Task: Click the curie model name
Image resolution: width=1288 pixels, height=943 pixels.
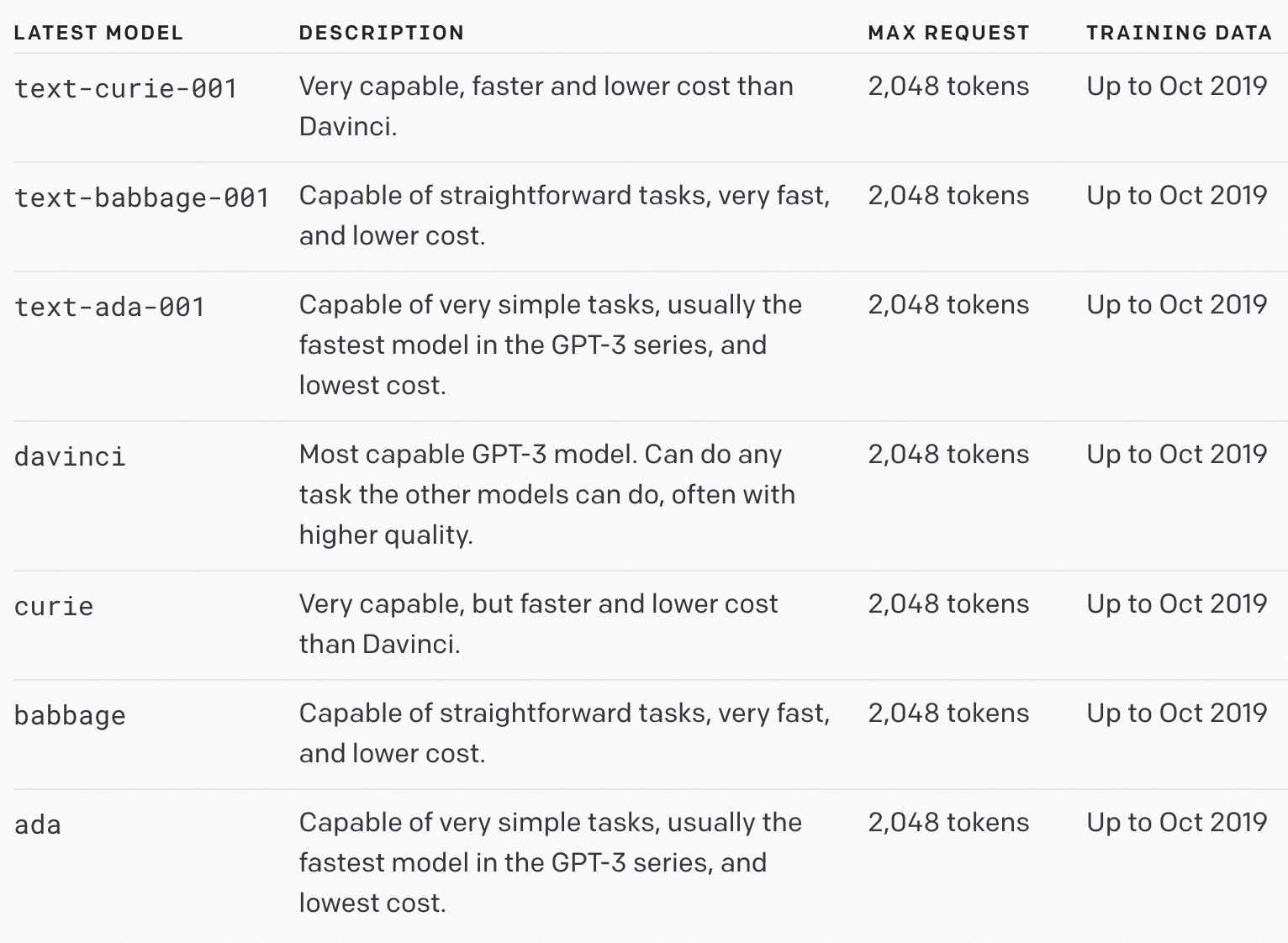Action: tap(54, 606)
